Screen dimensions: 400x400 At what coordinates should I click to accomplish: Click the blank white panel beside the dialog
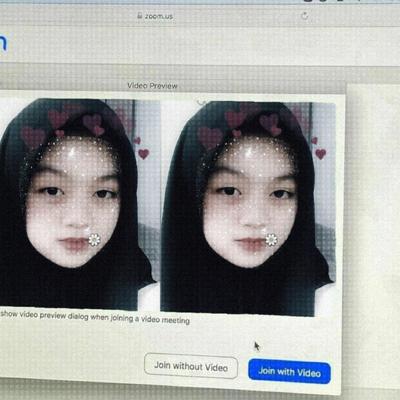pyautogui.click(x=373, y=233)
